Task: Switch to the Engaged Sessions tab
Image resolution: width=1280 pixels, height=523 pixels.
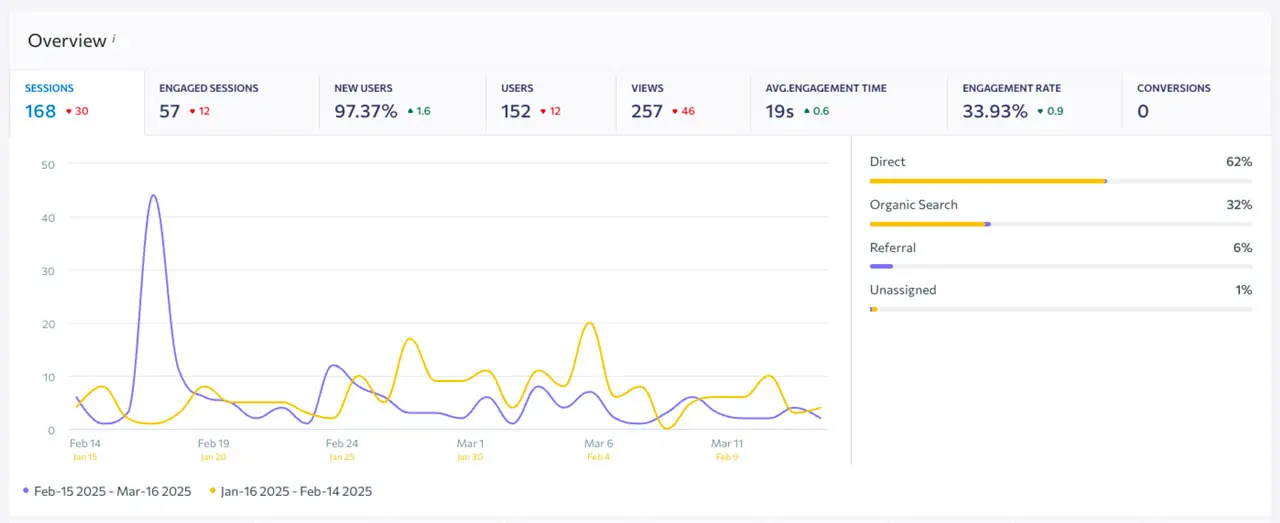Action: (231, 102)
